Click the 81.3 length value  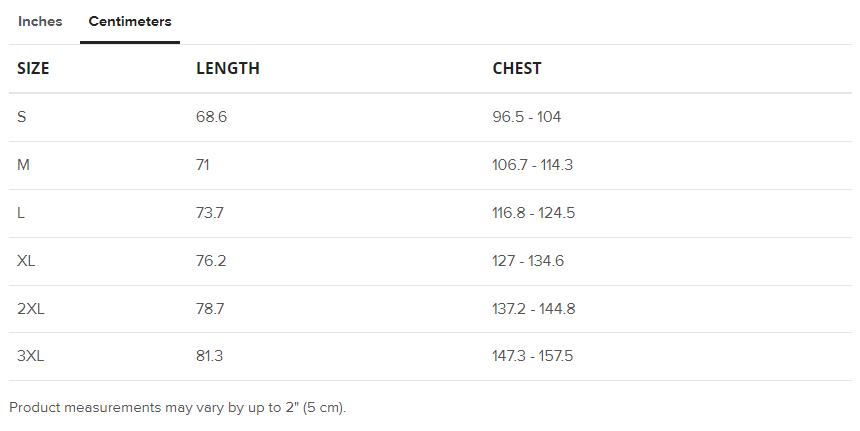[210, 356]
